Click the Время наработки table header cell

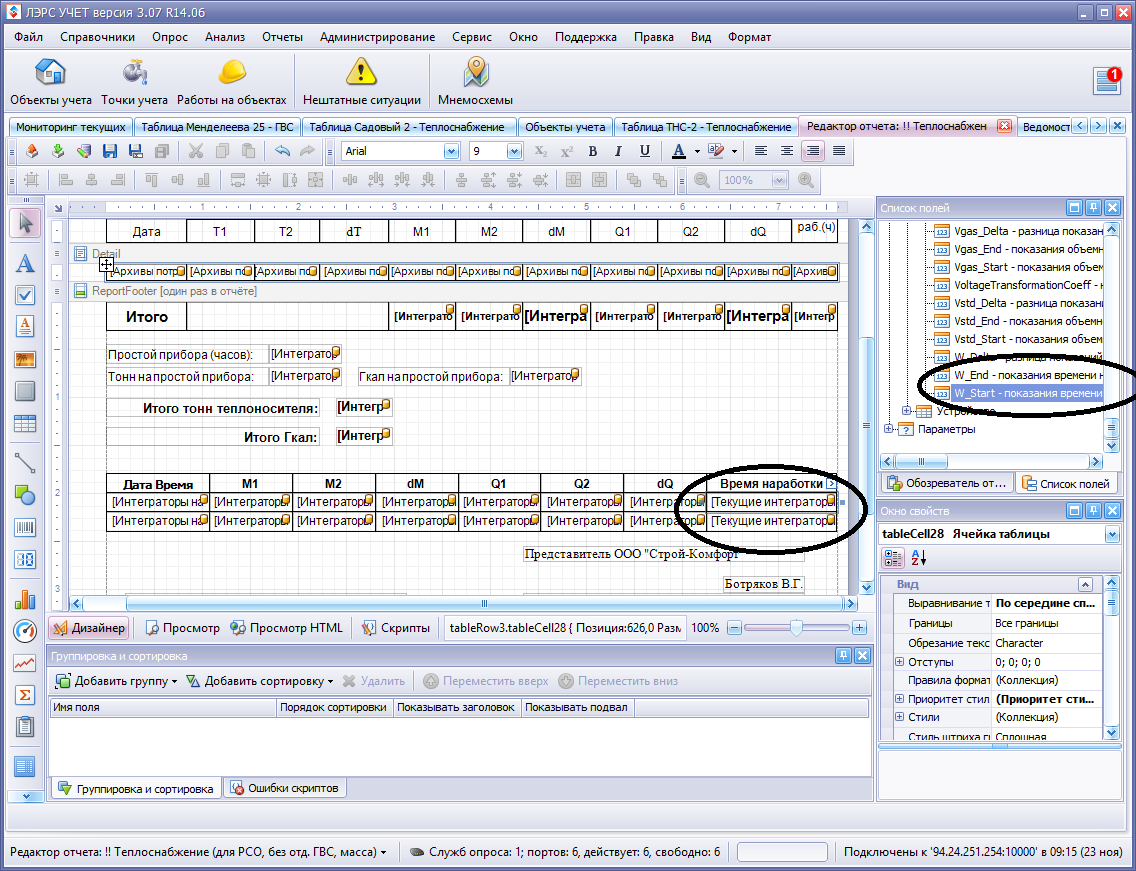tap(772, 483)
